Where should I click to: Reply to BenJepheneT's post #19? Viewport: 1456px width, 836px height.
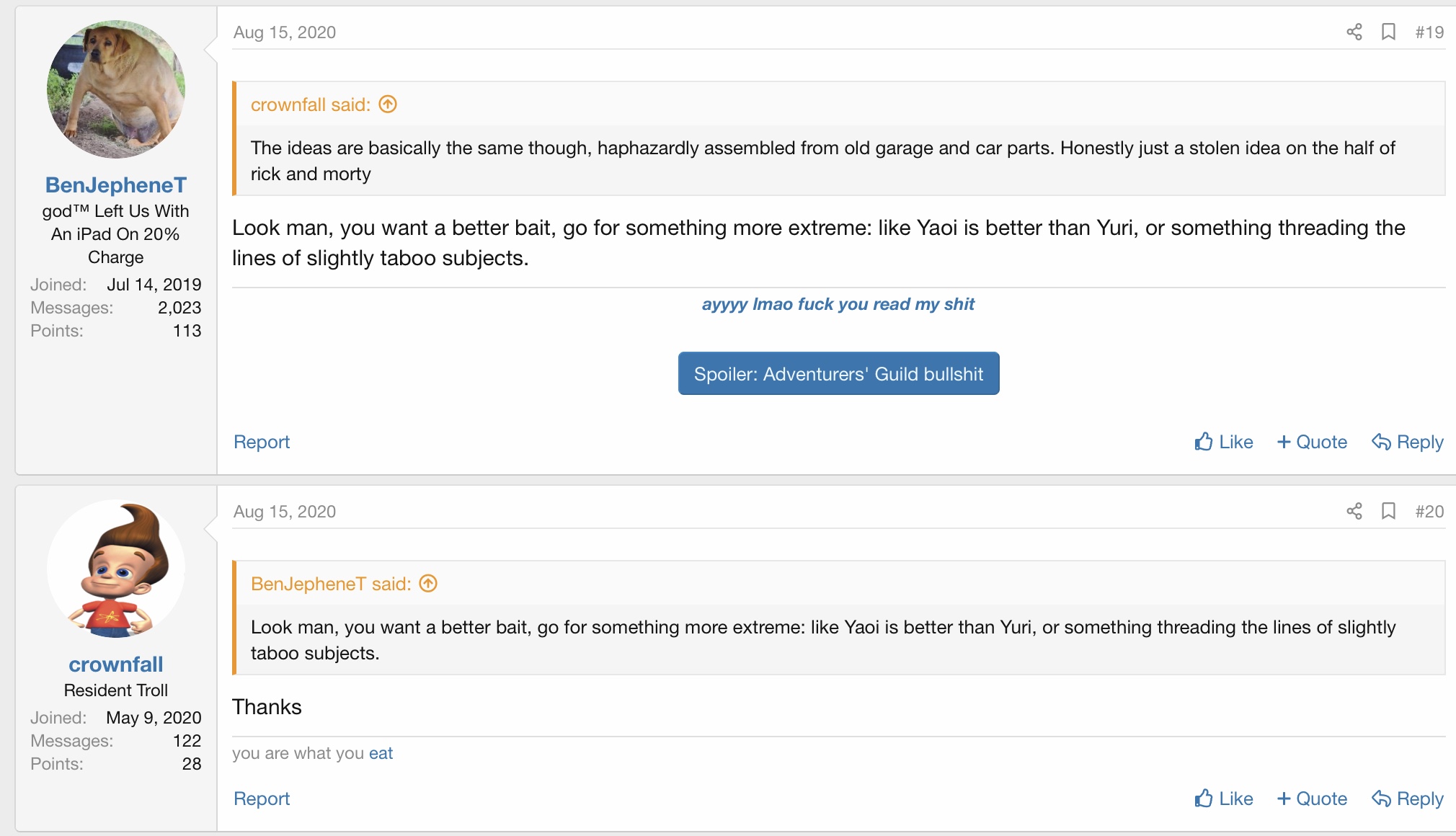[1408, 442]
